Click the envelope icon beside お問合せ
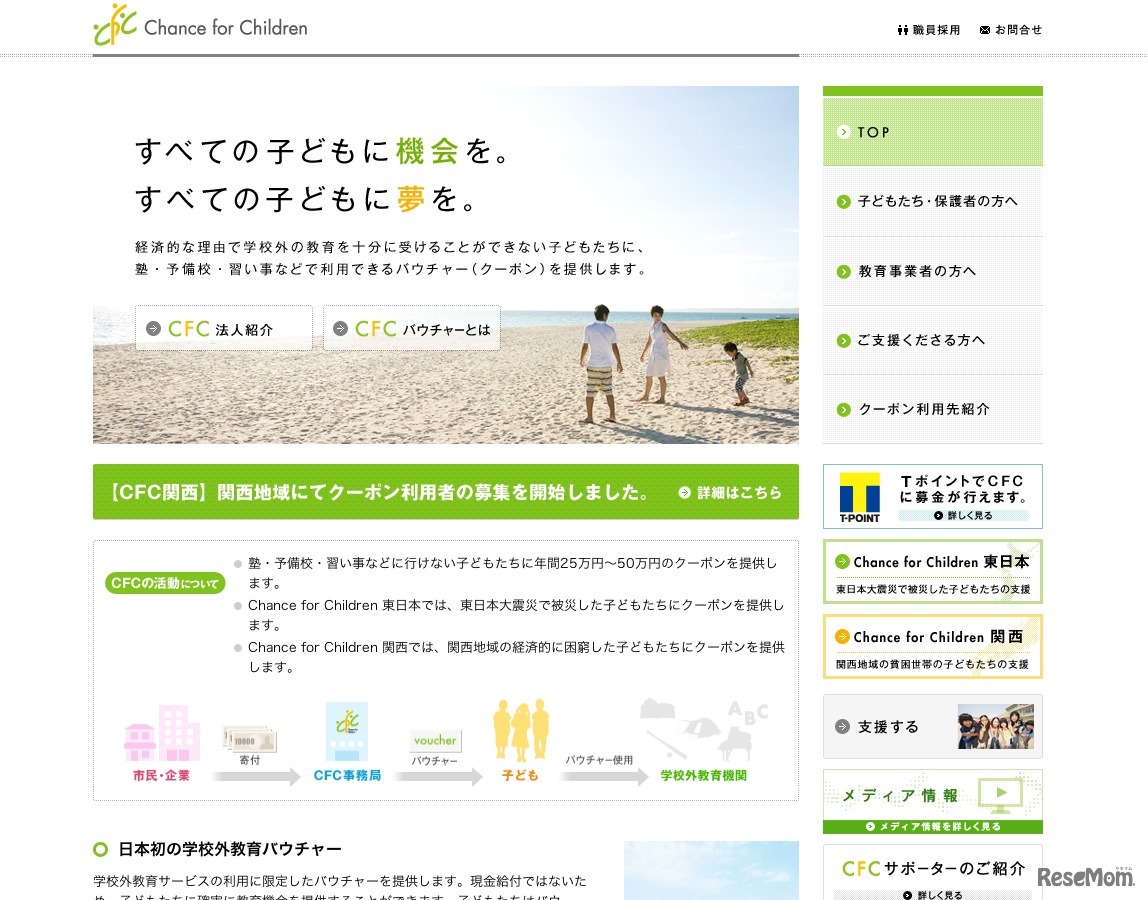Screen dimensions: 1148x900 coord(985,30)
